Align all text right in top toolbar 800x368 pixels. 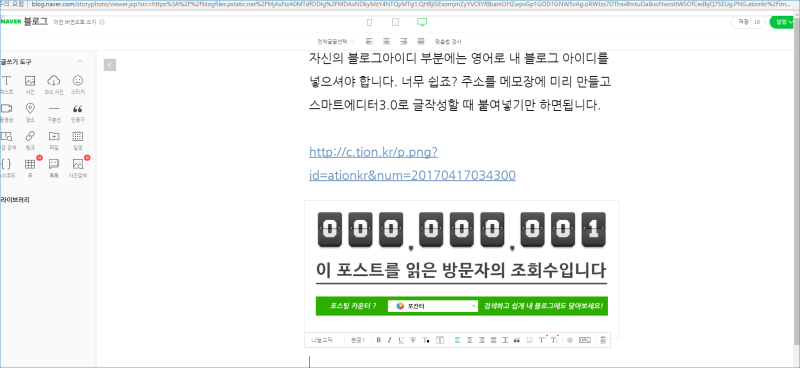coord(404,41)
